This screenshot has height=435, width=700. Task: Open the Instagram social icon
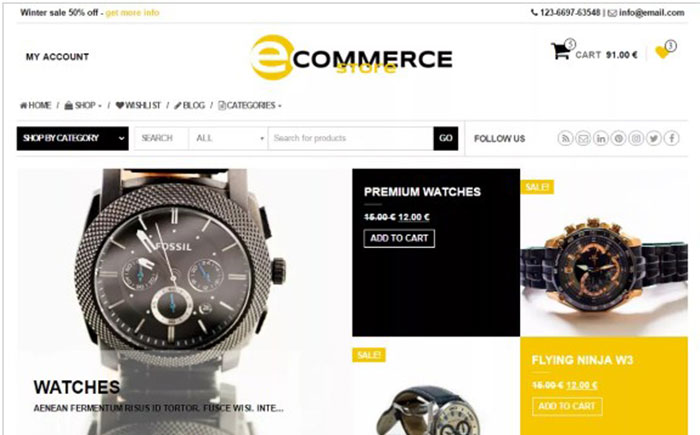(636, 138)
